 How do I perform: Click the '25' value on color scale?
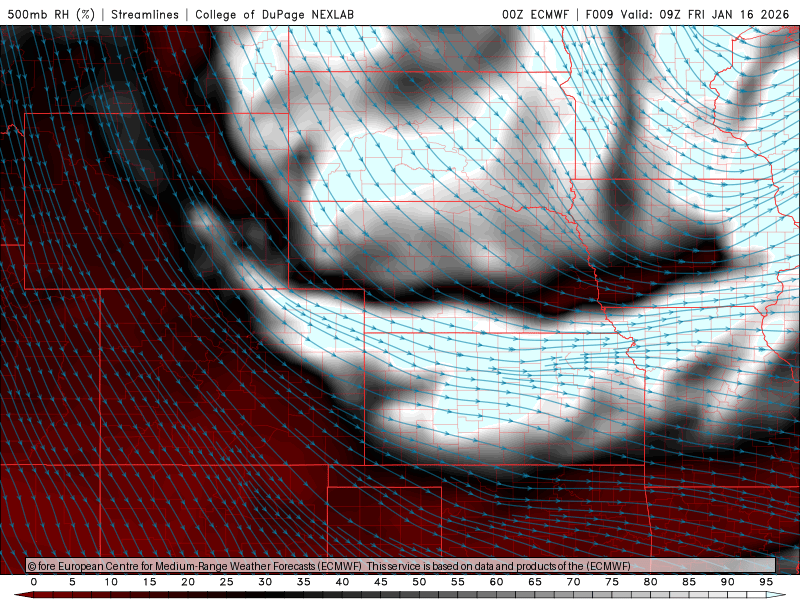(x=227, y=582)
